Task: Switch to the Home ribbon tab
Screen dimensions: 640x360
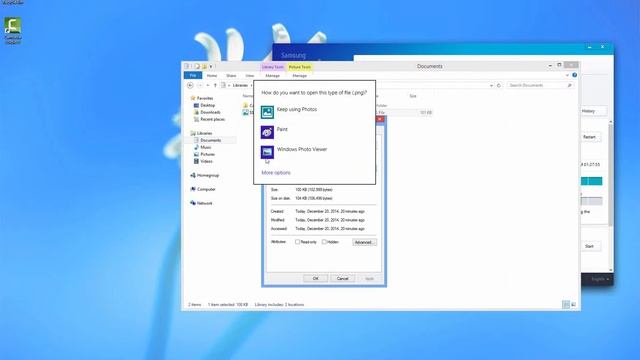Action: click(x=212, y=76)
